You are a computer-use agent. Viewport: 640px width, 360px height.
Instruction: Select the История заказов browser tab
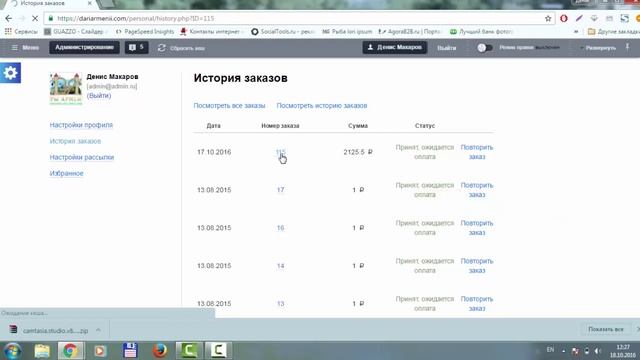tap(48, 4)
